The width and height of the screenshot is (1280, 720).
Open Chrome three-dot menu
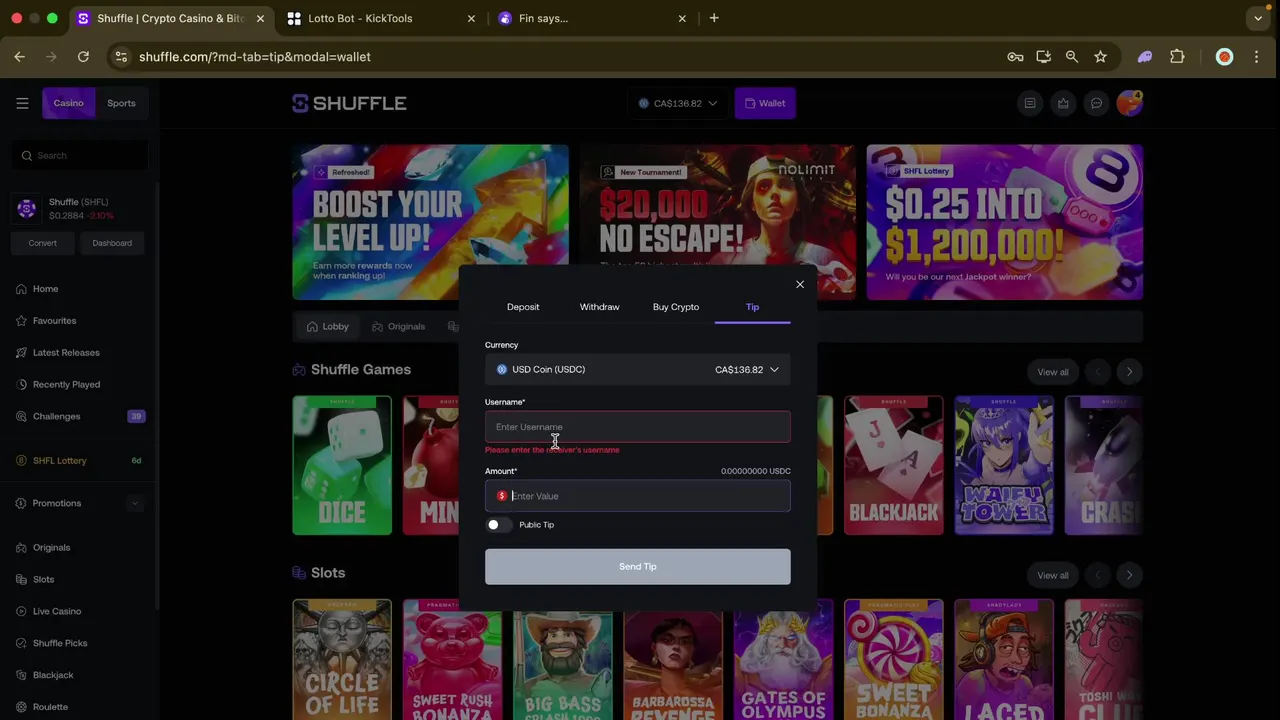(1256, 57)
